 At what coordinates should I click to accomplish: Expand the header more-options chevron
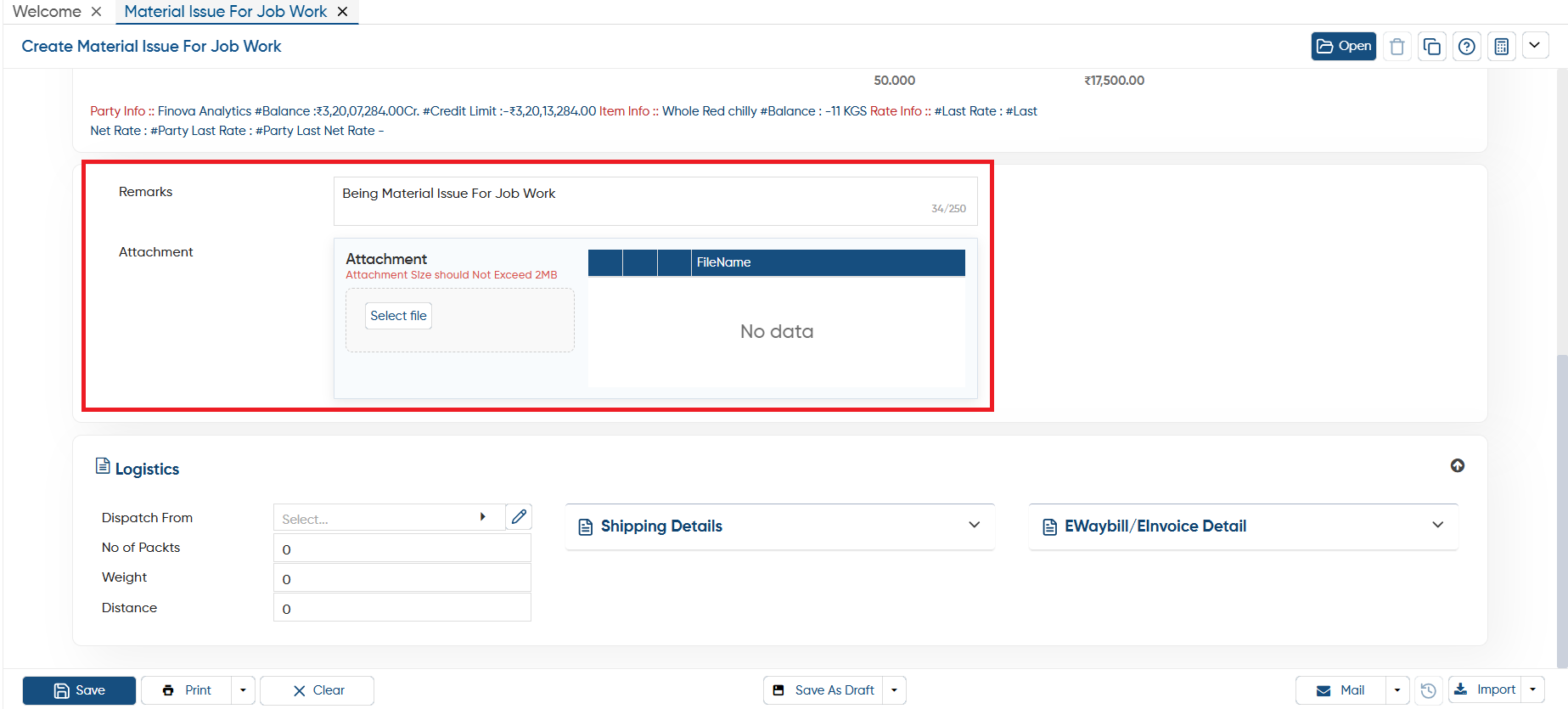[x=1535, y=46]
